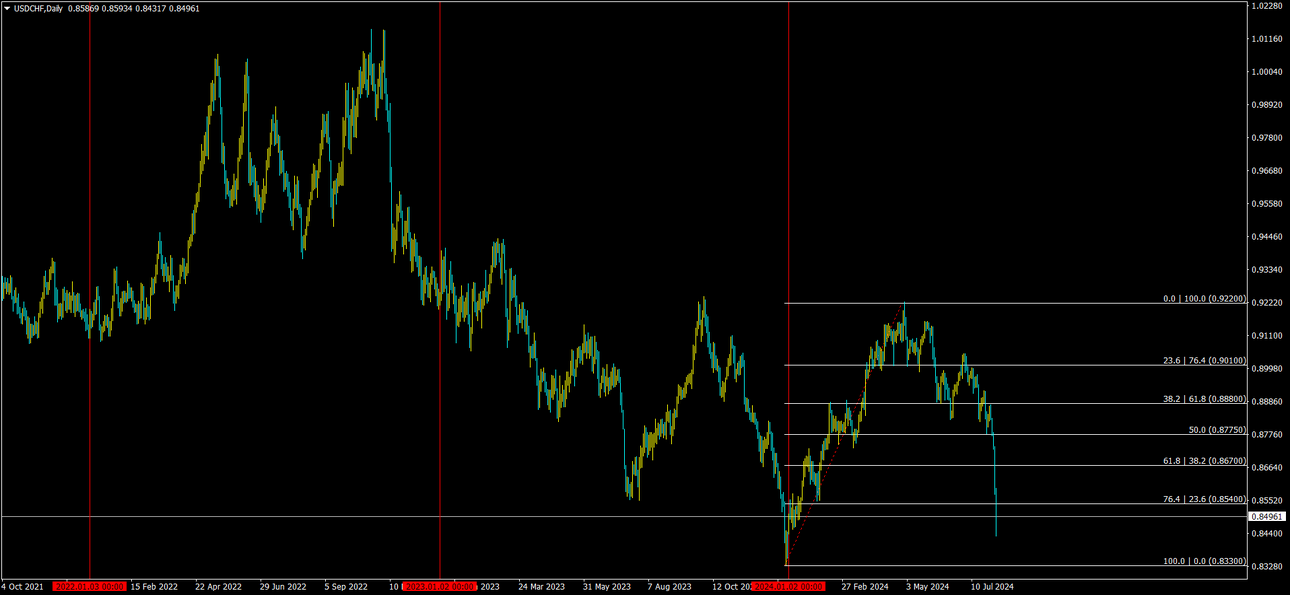Click the 22 Apr 2022 date label
Image resolution: width=1290 pixels, height=595 pixels.
219,587
